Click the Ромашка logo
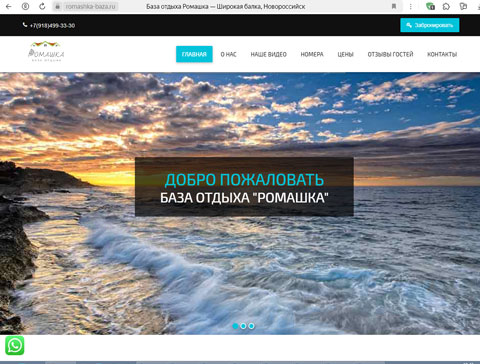The width and height of the screenshot is (480, 364). pyautogui.click(x=46, y=51)
